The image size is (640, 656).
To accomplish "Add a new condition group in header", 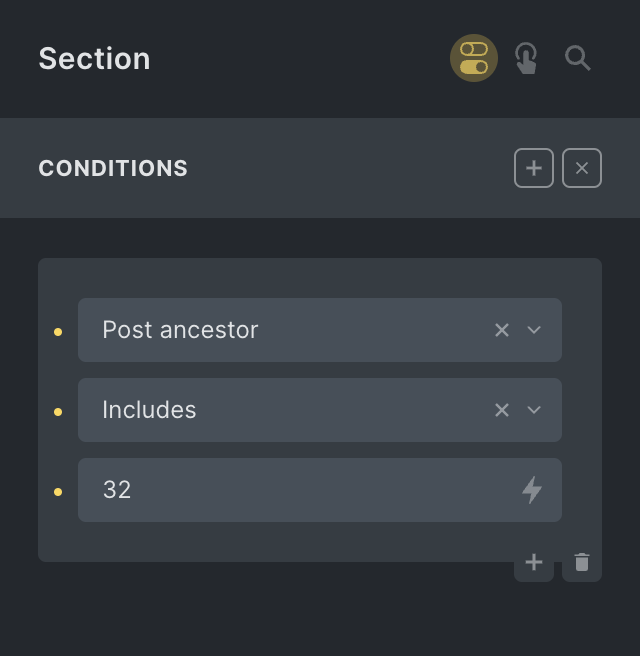I will (x=534, y=168).
